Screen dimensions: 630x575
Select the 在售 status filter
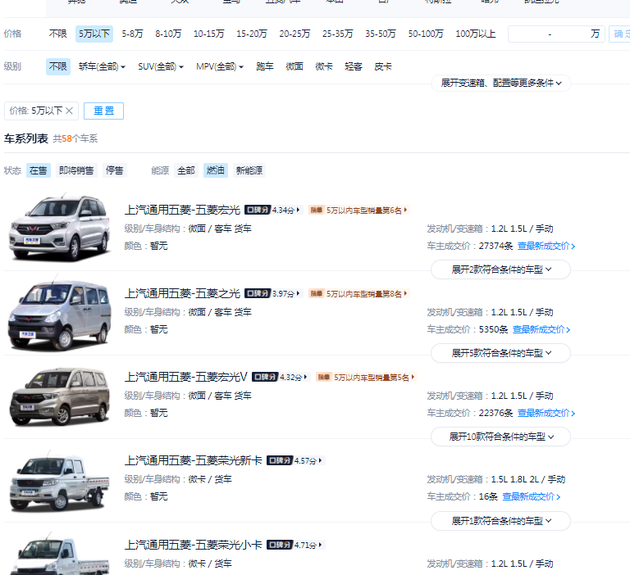pos(38,171)
